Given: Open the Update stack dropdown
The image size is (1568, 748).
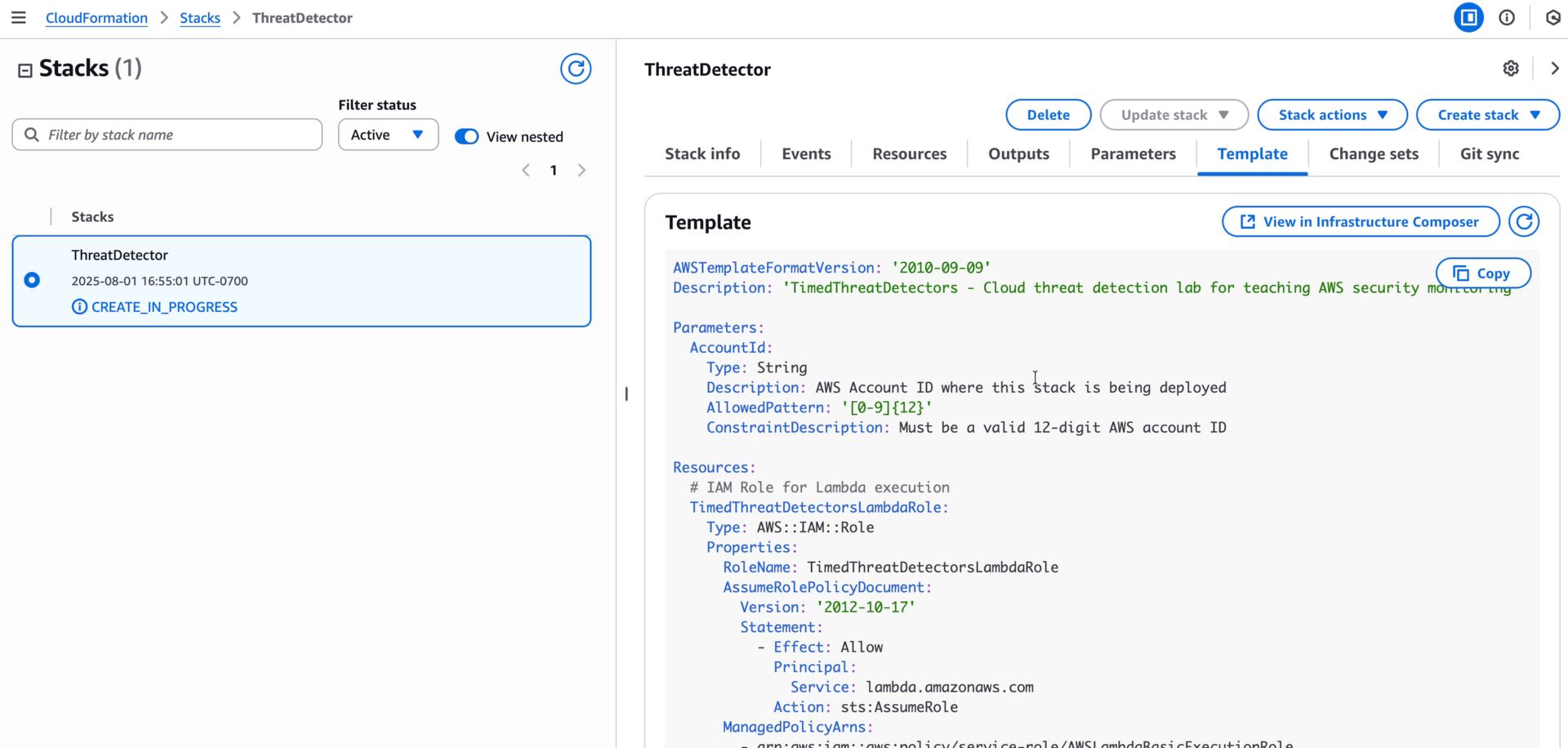Looking at the screenshot, I should 1174,114.
